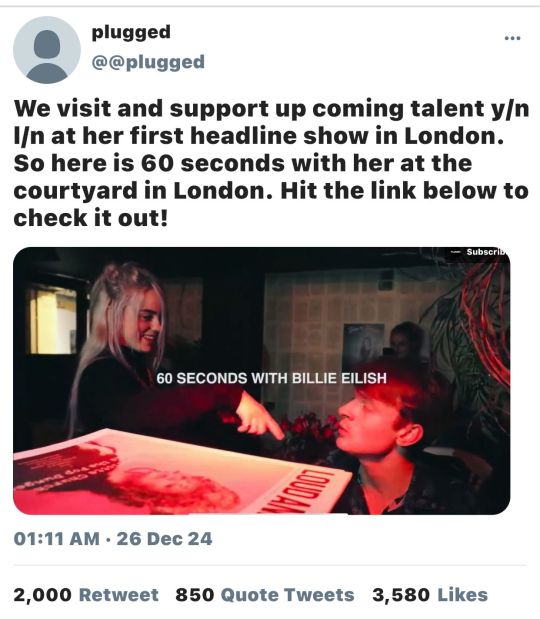Click the LOUDAM magazine in the video

pos(182,472)
